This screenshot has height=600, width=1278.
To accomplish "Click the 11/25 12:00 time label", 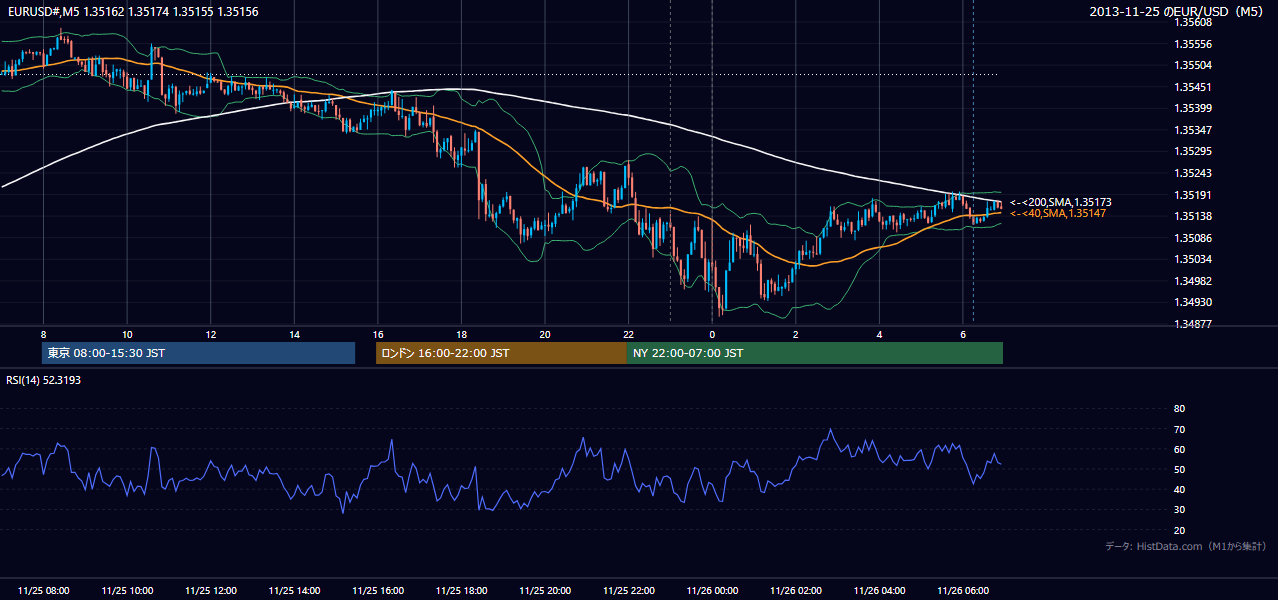I will [x=210, y=591].
